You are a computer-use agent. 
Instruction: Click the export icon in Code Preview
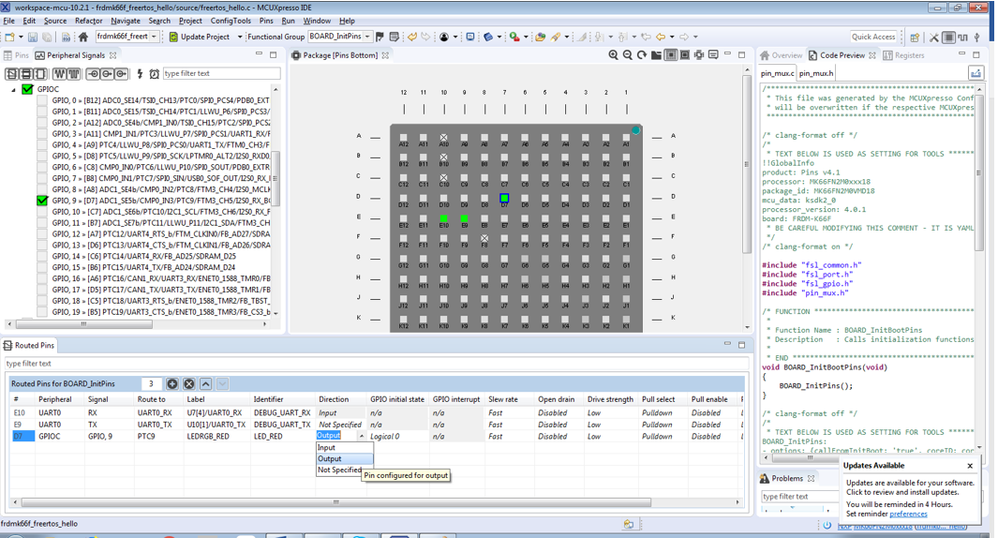[x=977, y=73]
